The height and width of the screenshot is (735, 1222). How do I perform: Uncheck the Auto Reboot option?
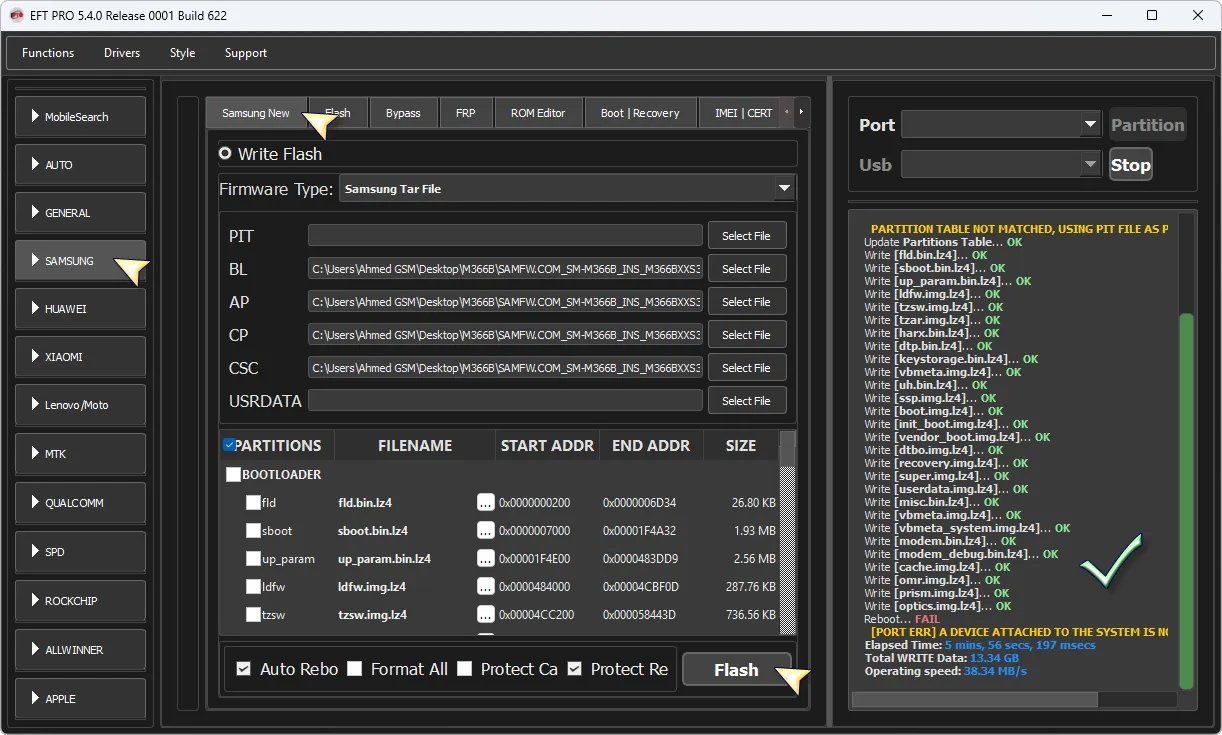244,669
